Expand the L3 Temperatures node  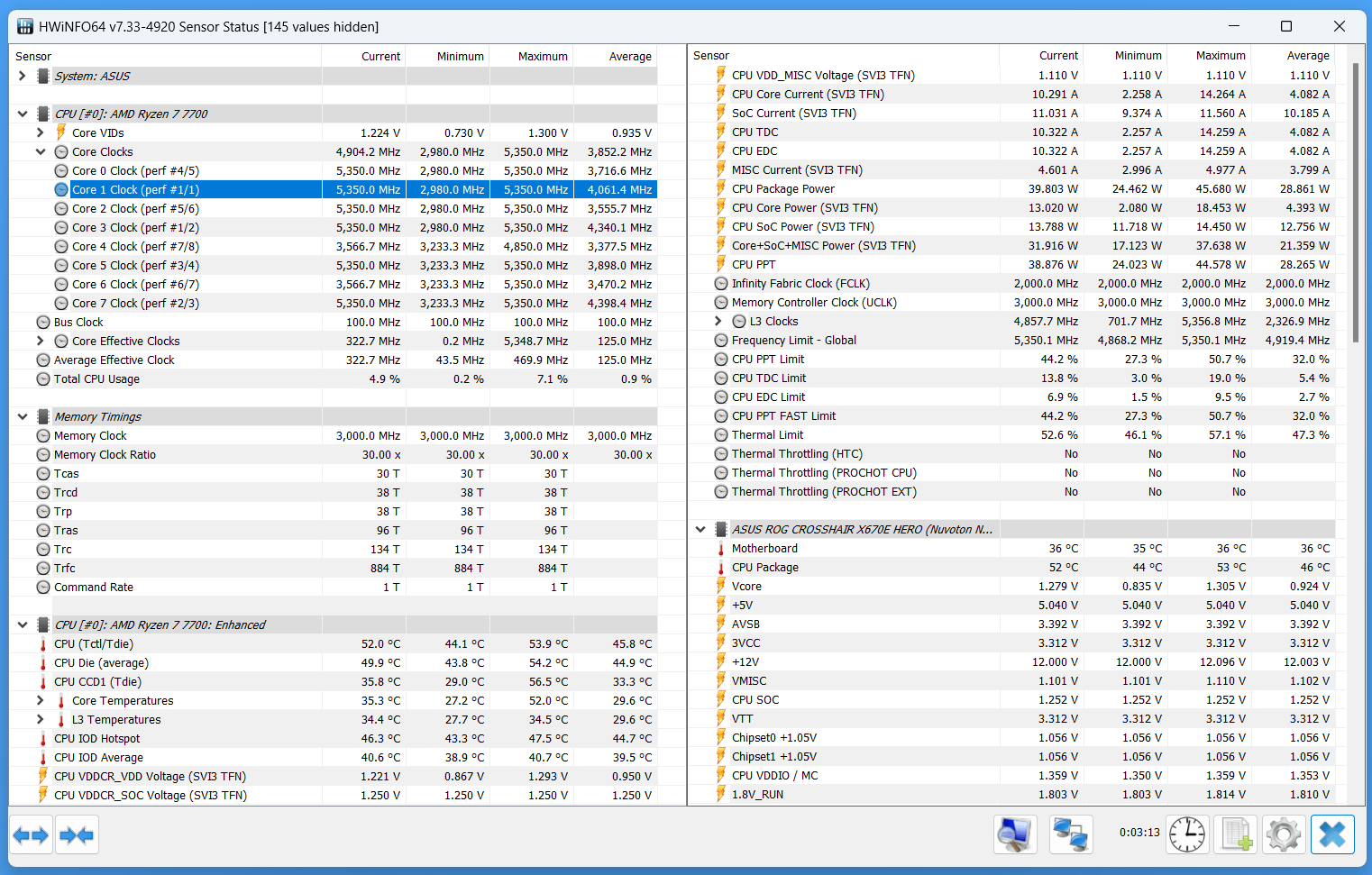coord(41,719)
